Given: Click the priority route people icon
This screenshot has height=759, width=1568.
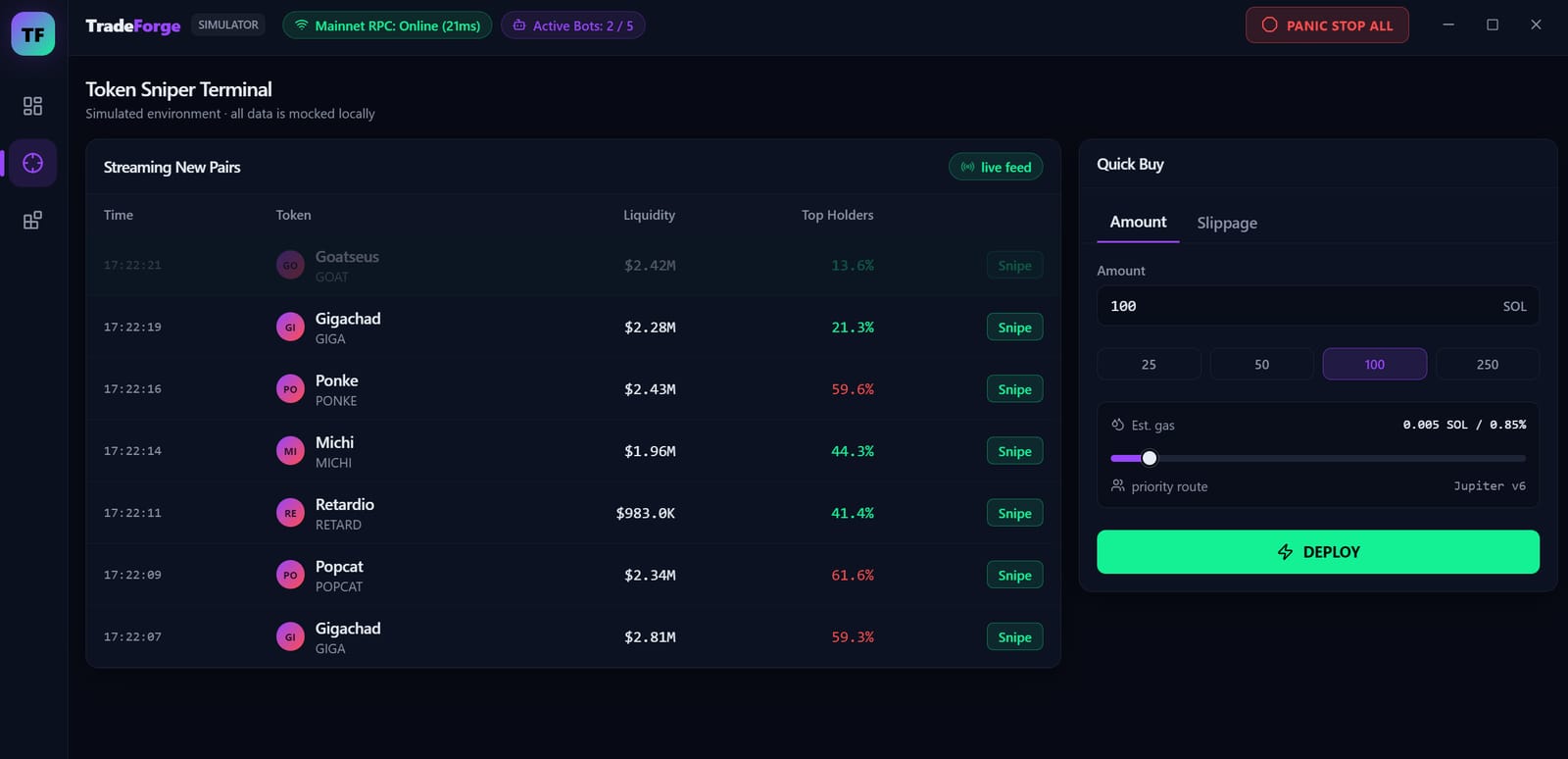Looking at the screenshot, I should coord(1117,485).
